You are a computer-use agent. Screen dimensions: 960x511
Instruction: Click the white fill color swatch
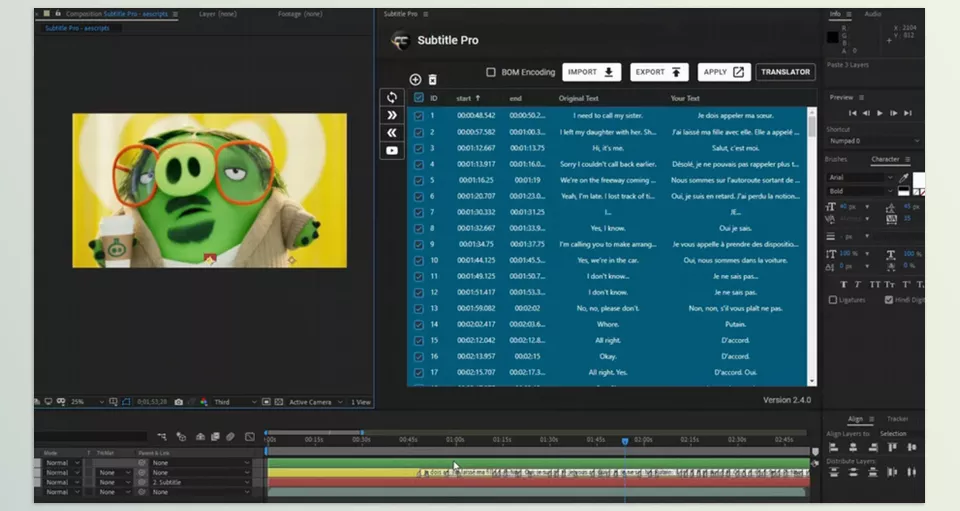point(919,179)
